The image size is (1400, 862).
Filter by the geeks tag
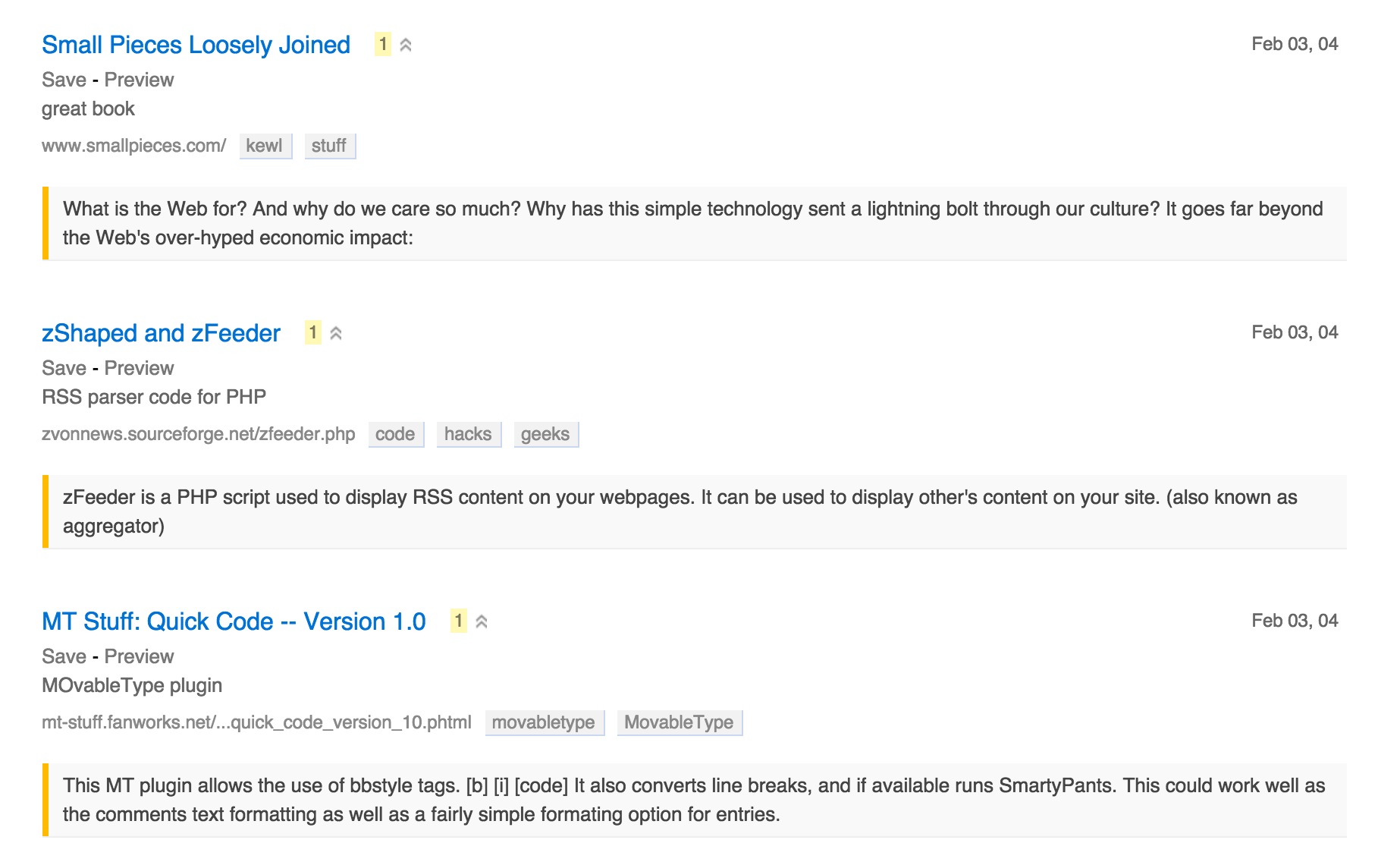click(545, 434)
